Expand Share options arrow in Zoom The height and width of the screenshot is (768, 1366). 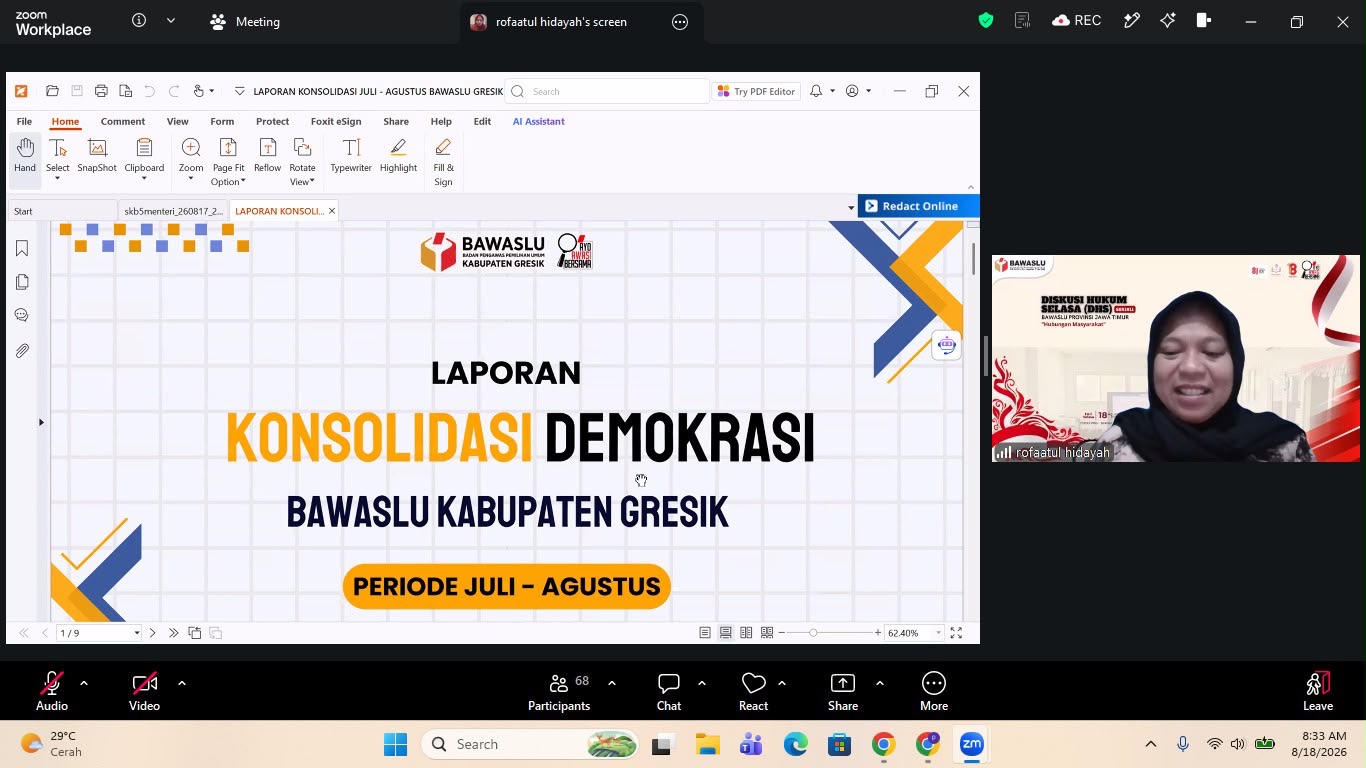[x=880, y=683]
